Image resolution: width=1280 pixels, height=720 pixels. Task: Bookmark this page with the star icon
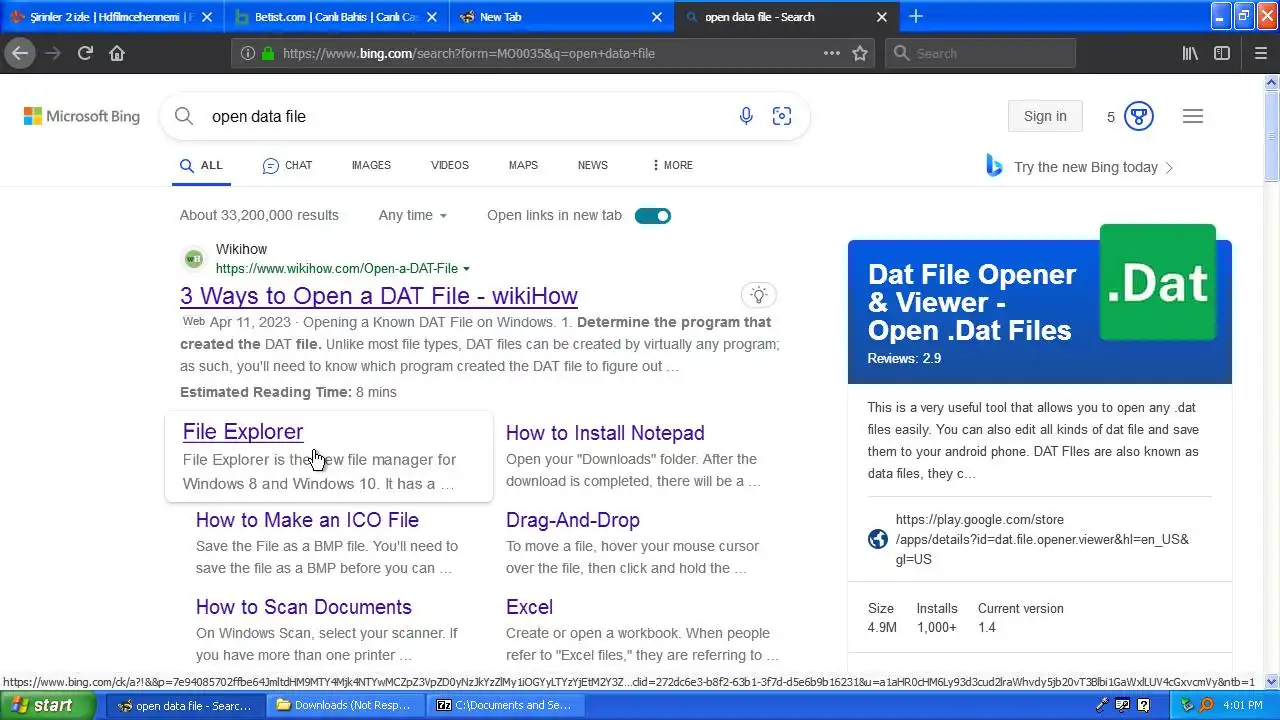tap(860, 53)
